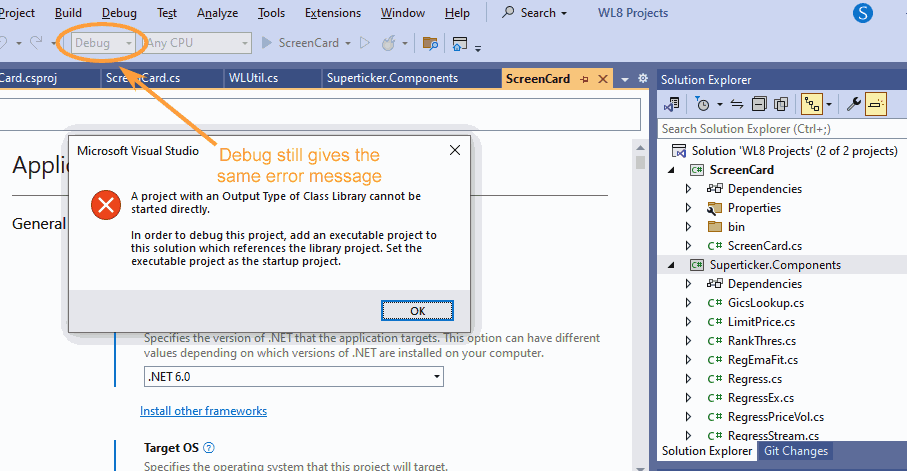Click the Switch Views icon in Solution Explorer
The height and width of the screenshot is (471, 907).
point(672,105)
